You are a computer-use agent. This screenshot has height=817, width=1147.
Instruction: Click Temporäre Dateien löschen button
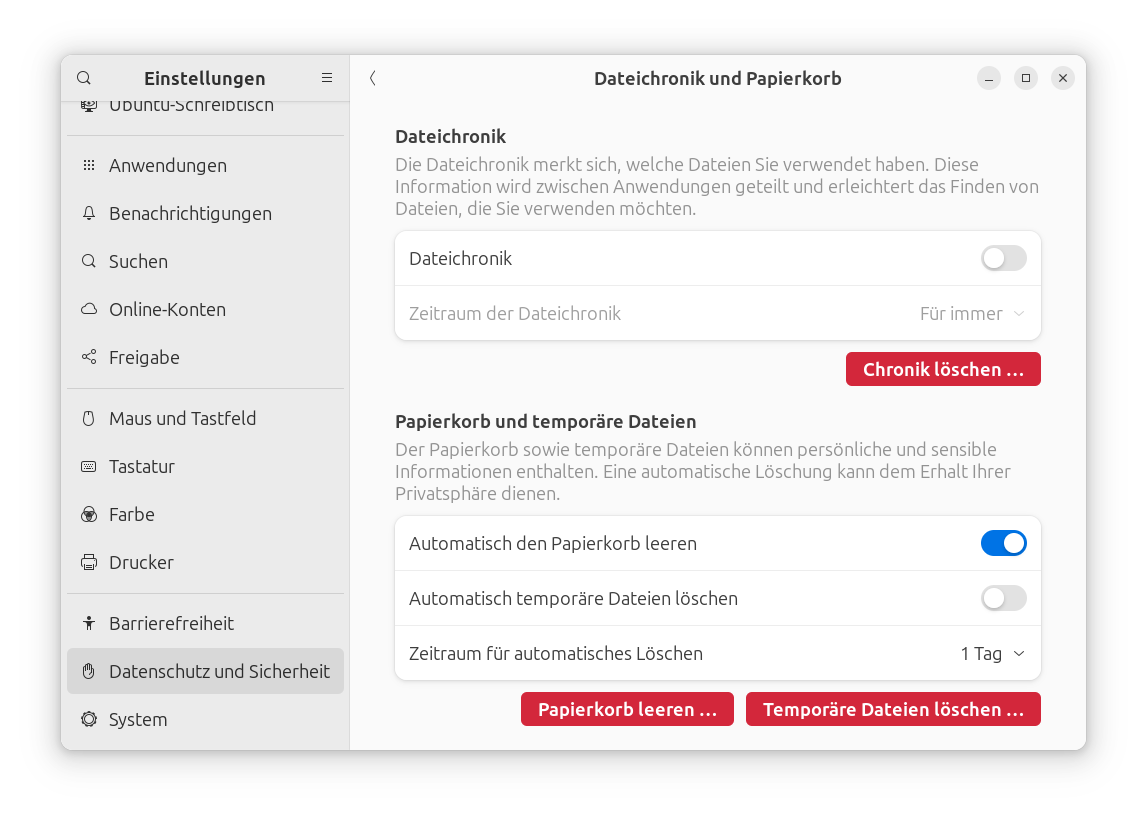coord(893,709)
